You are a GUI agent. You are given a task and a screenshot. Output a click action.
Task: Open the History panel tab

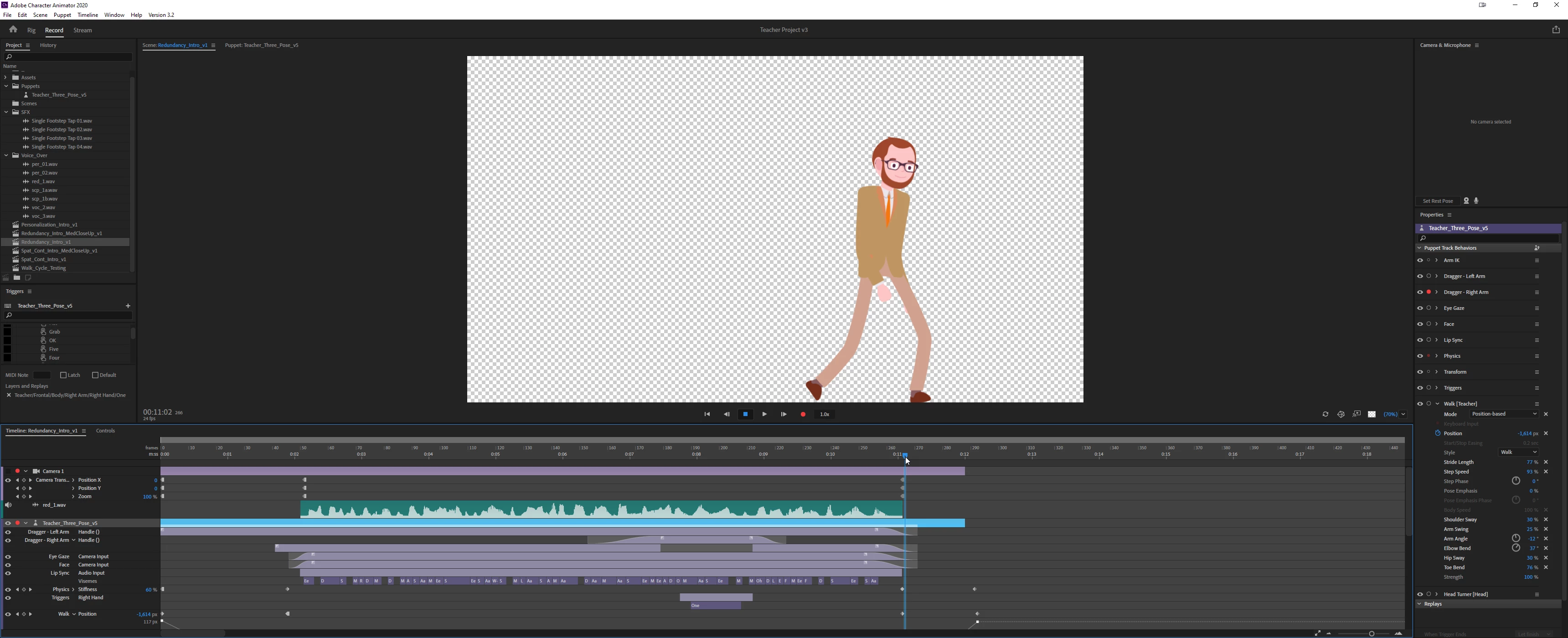coord(48,45)
